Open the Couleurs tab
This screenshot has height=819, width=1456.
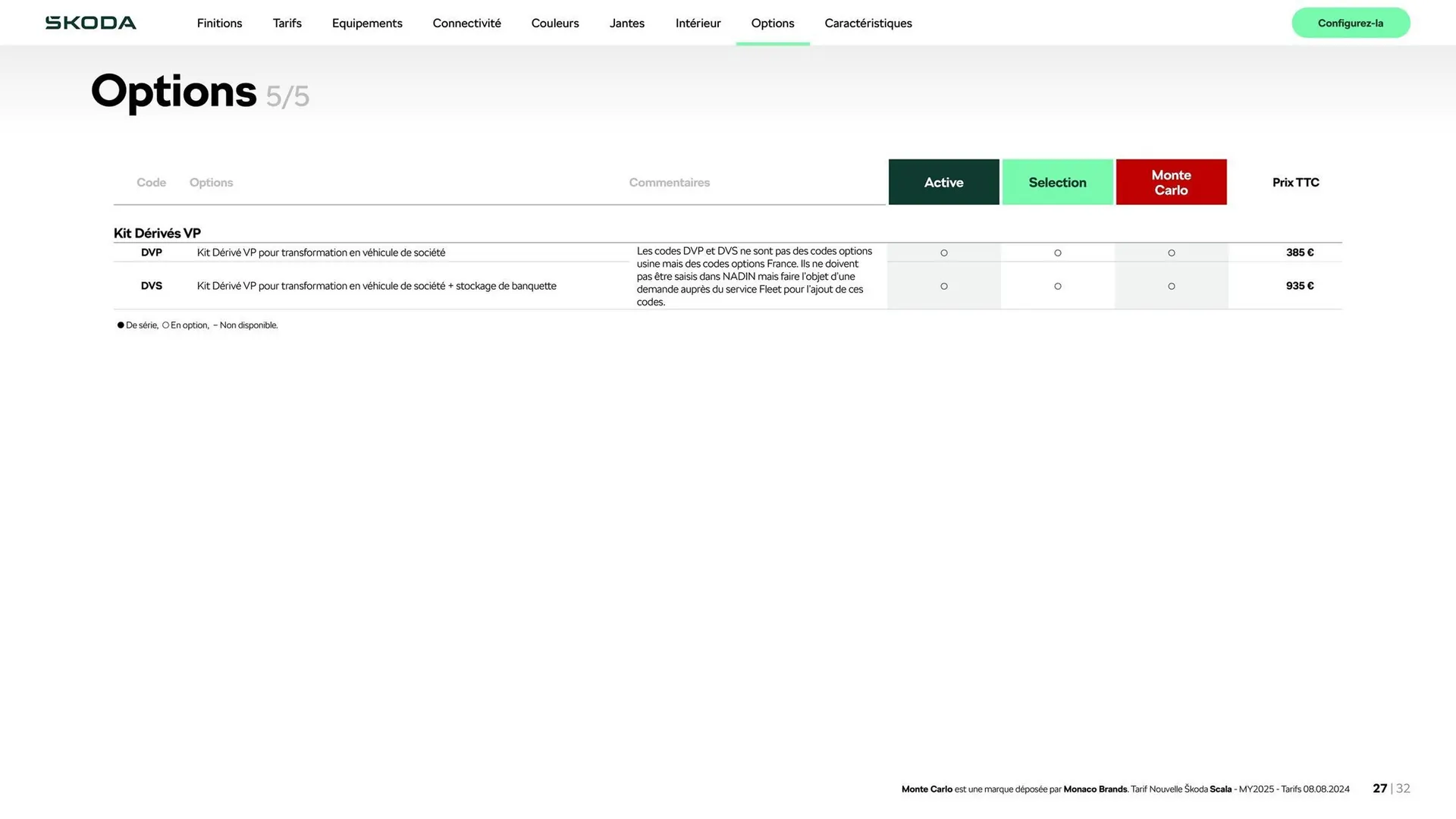[555, 24]
